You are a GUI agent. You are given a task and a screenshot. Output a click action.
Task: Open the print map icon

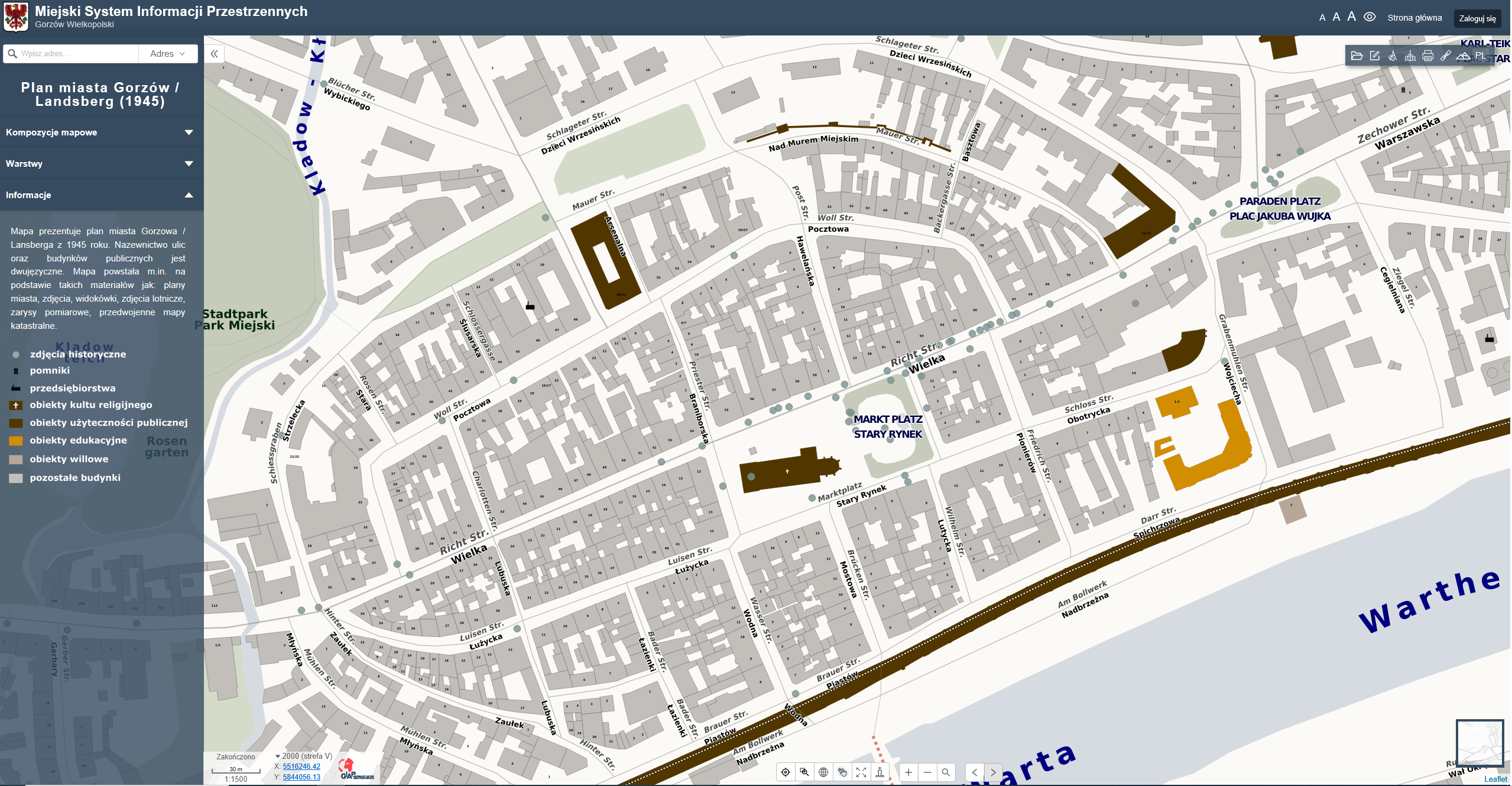pos(1428,56)
